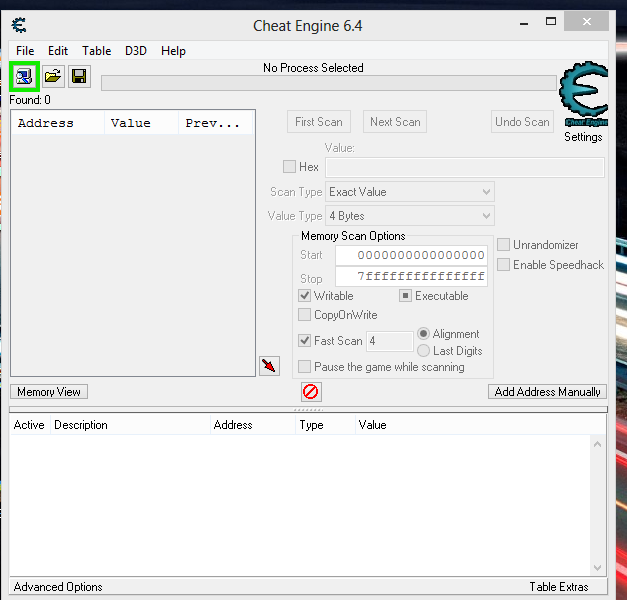Open the File menu
This screenshot has height=600, width=627.
click(25, 51)
